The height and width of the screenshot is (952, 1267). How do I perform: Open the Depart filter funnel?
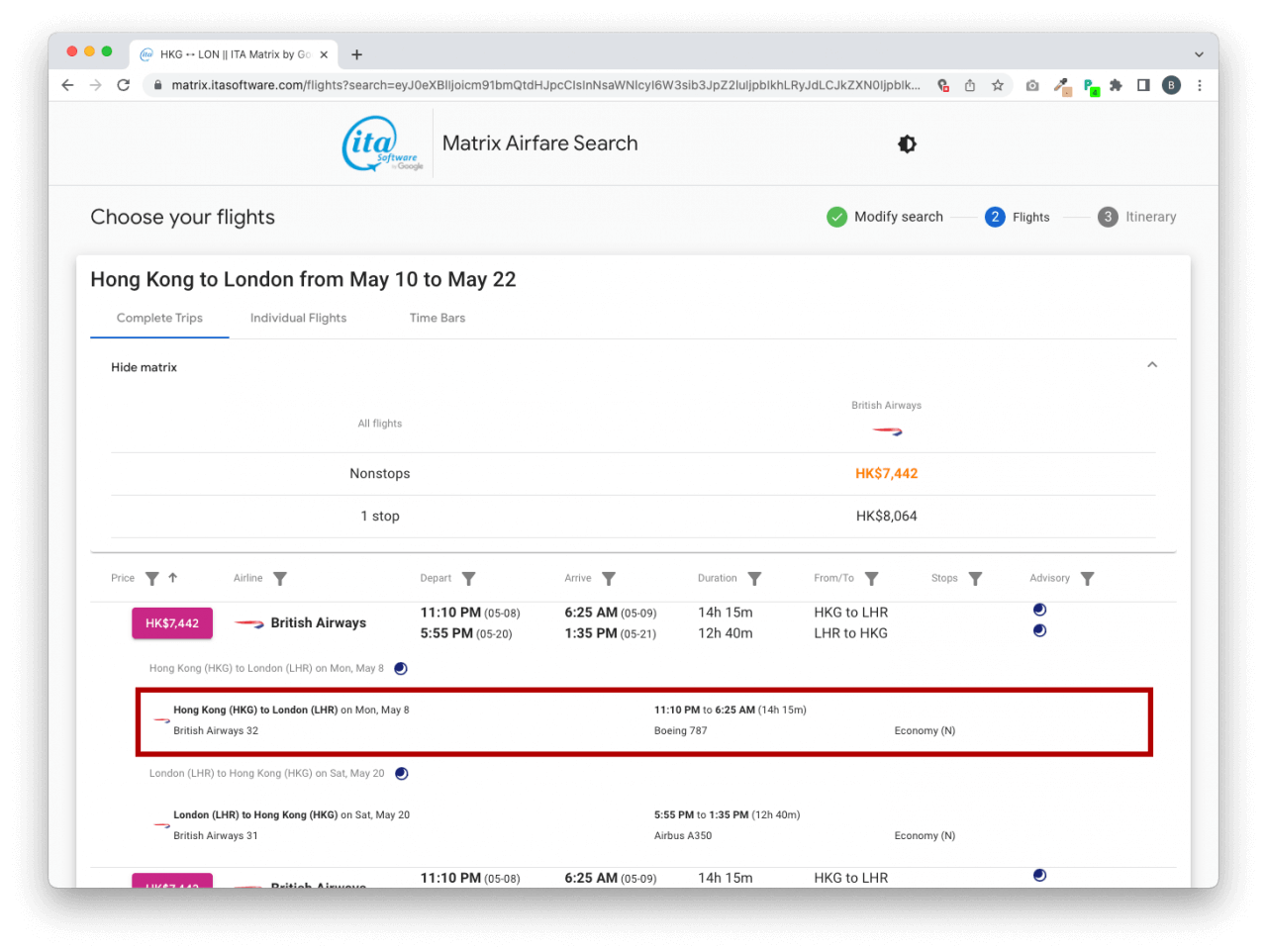(x=468, y=579)
